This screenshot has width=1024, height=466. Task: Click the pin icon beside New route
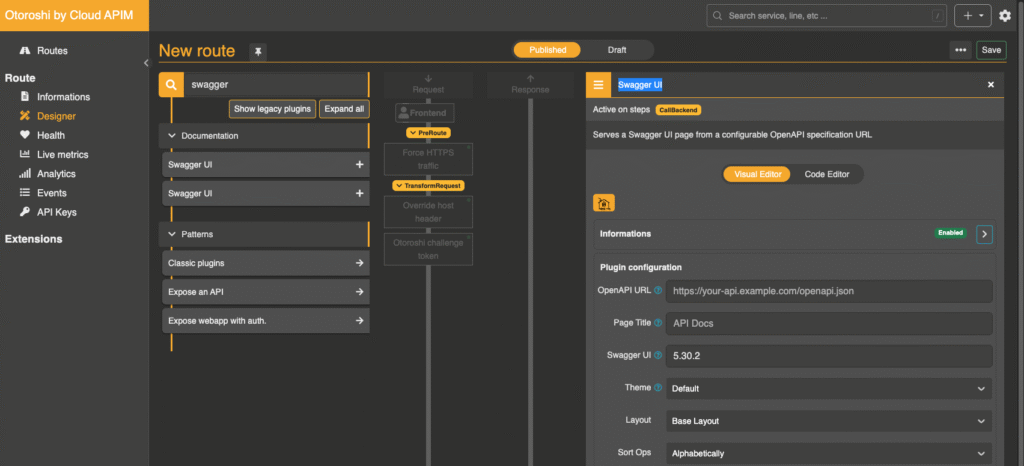(257, 51)
